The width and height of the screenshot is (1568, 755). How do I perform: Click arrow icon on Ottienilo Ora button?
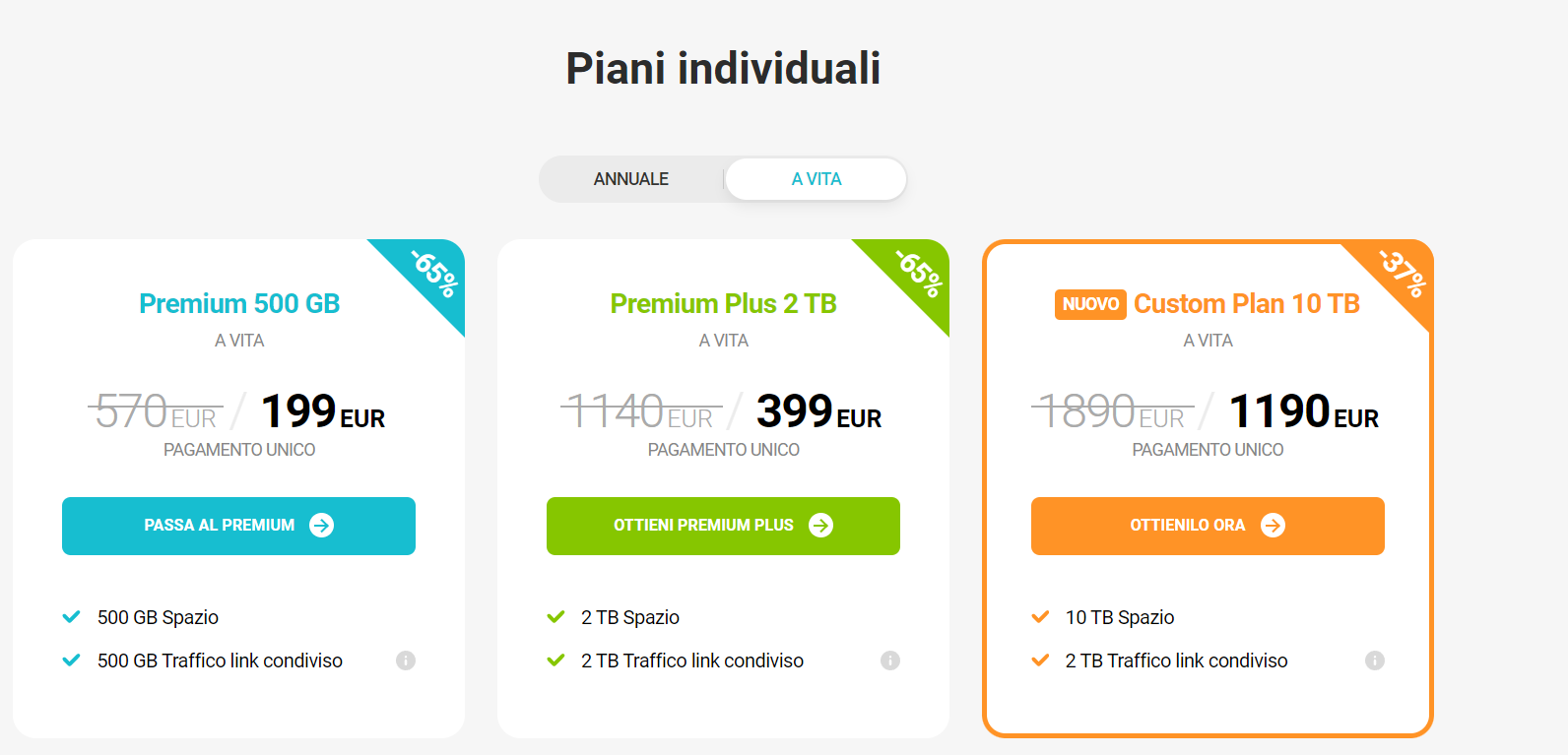[1273, 526]
